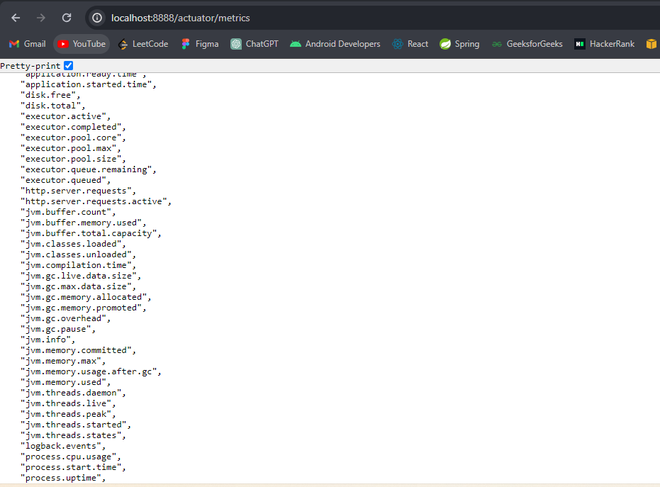The height and width of the screenshot is (487, 660).
Task: Click the "http.server.requests" entry
Action: (x=78, y=191)
